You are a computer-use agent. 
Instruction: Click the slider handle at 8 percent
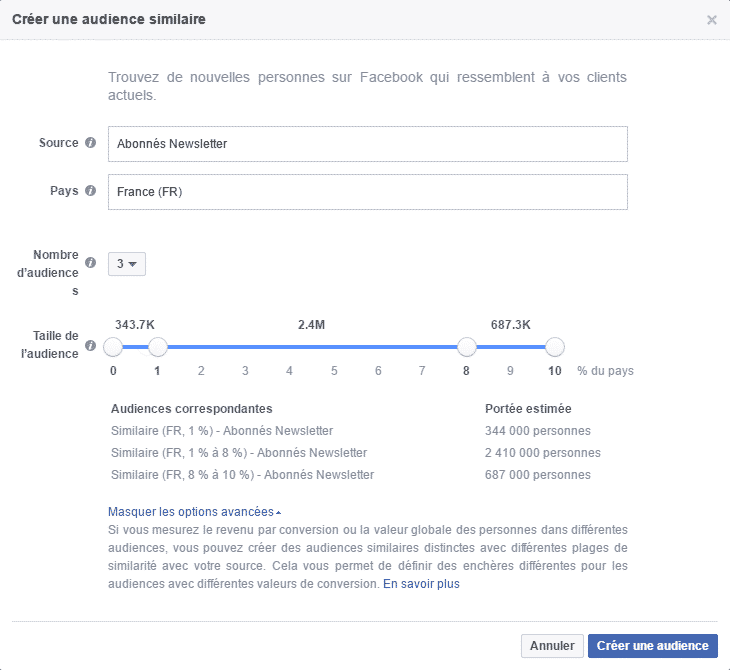pos(466,347)
